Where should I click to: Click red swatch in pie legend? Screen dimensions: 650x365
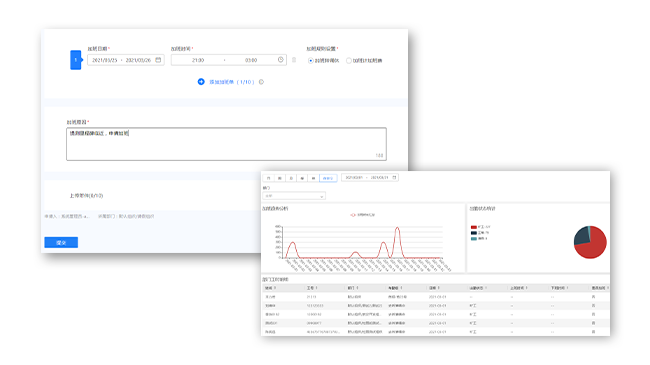(x=473, y=227)
